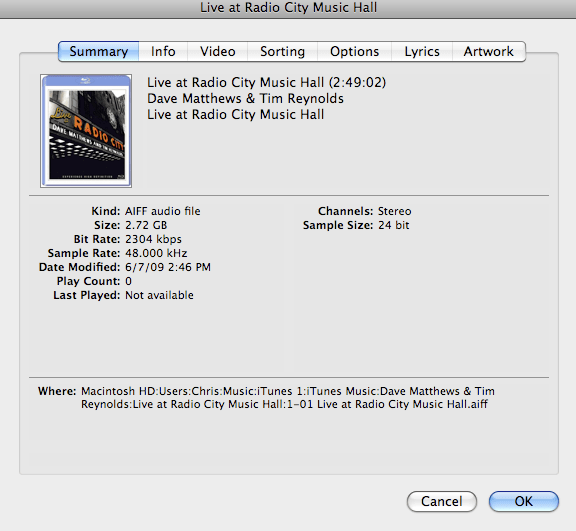The width and height of the screenshot is (576, 531).
Task: Click the Kind value AIFF audio file
Action: [x=163, y=211]
